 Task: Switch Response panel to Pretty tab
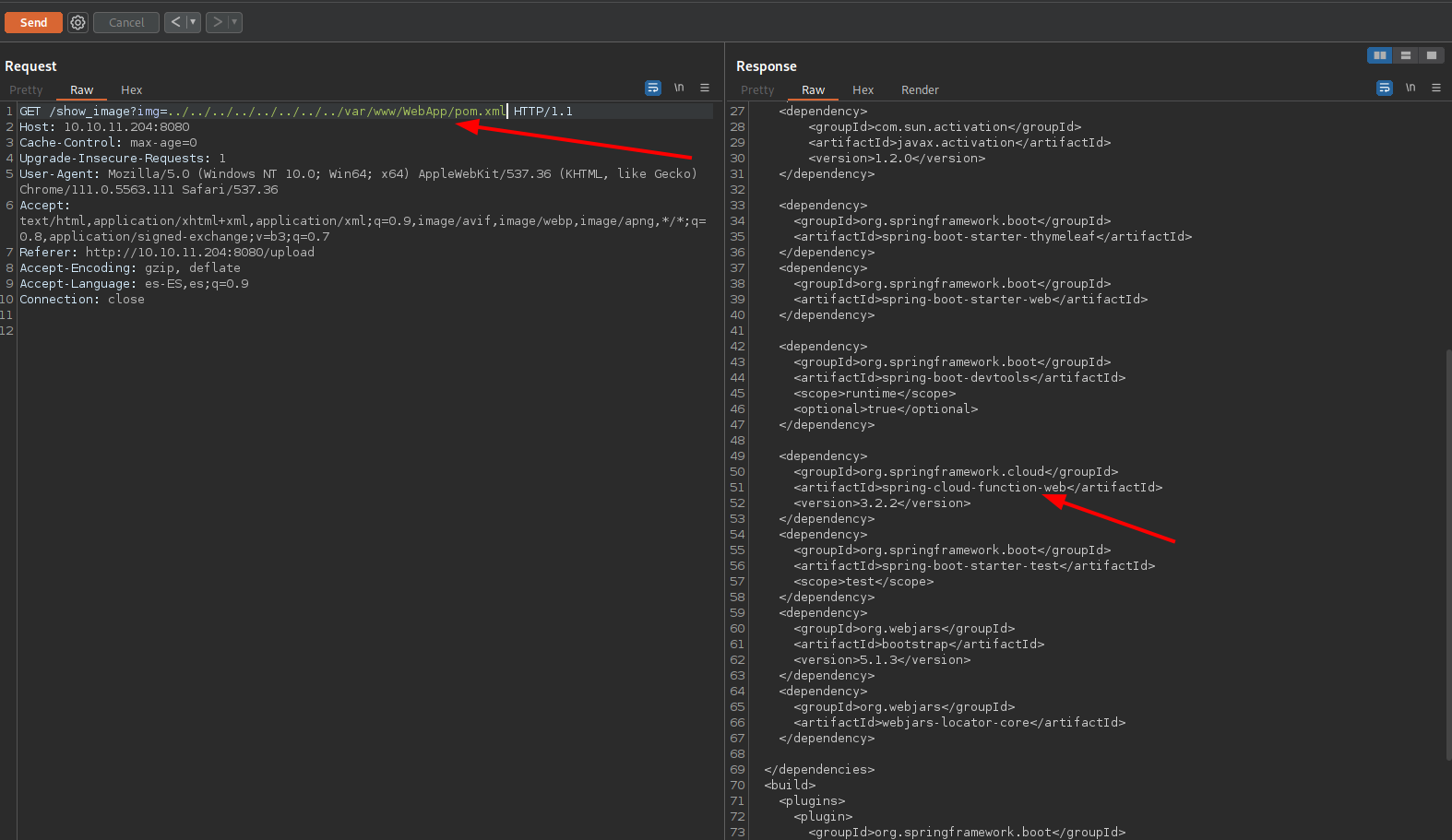coord(757,89)
